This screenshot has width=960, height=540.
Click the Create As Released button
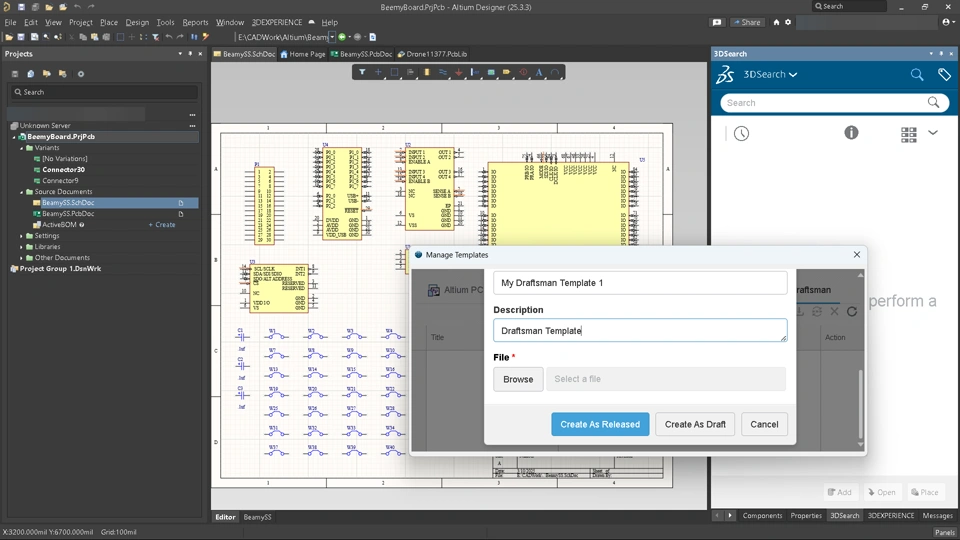[x=600, y=424]
